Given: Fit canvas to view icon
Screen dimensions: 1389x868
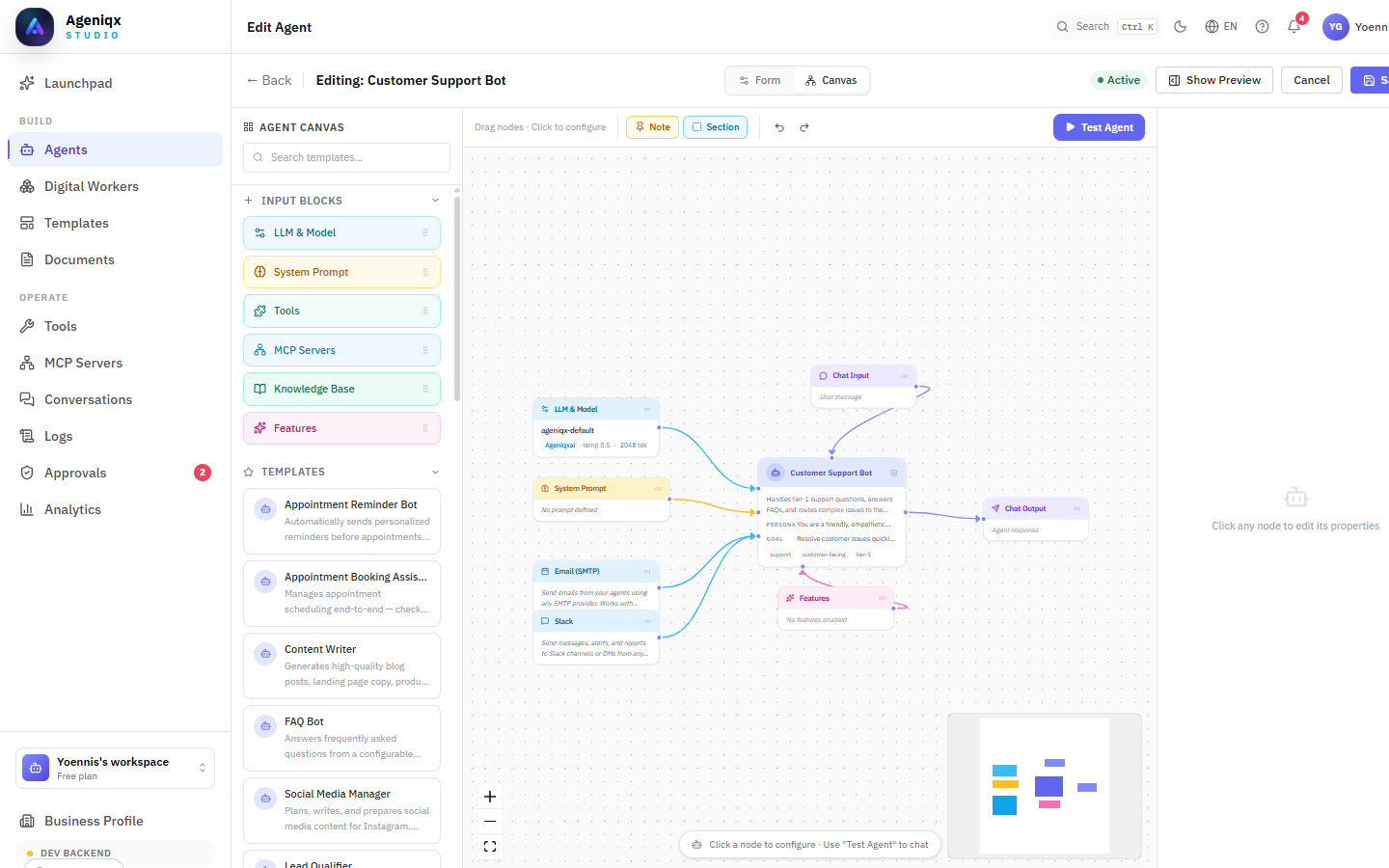Looking at the screenshot, I should point(490,847).
